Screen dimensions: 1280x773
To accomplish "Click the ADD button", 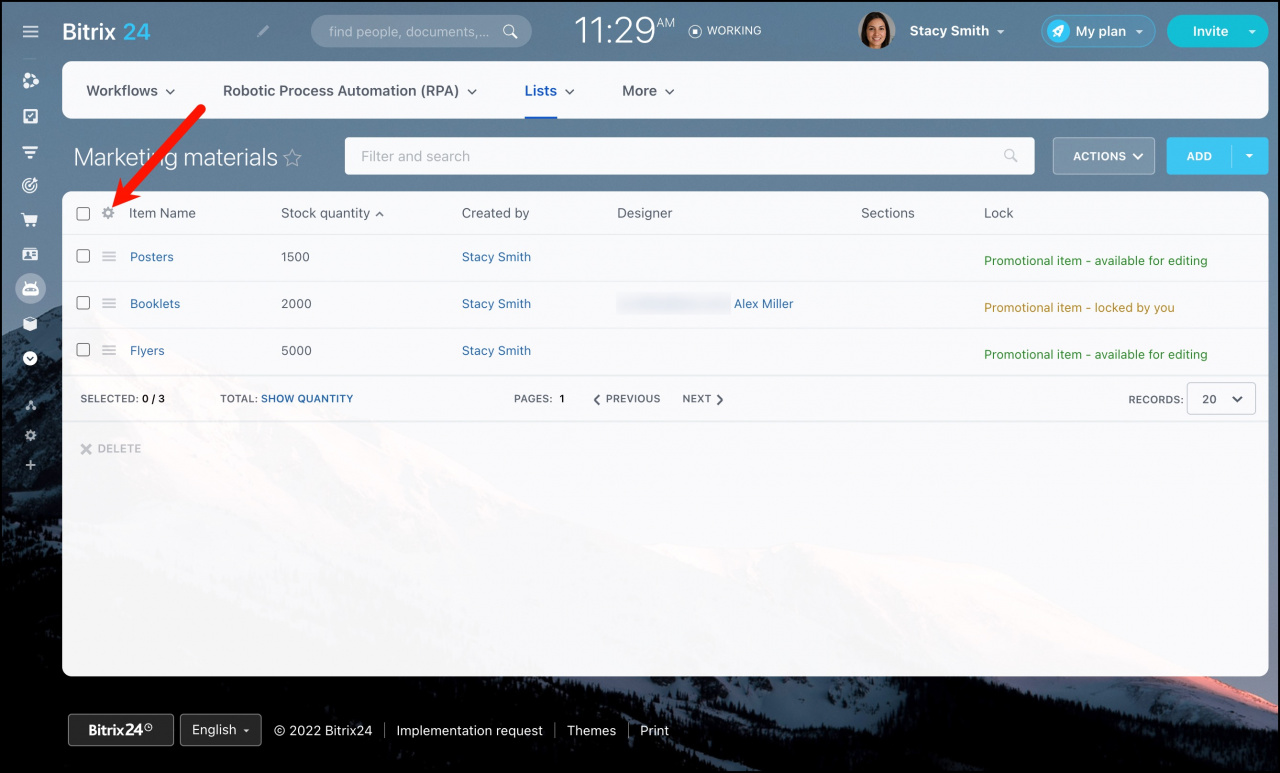I will click(1199, 156).
